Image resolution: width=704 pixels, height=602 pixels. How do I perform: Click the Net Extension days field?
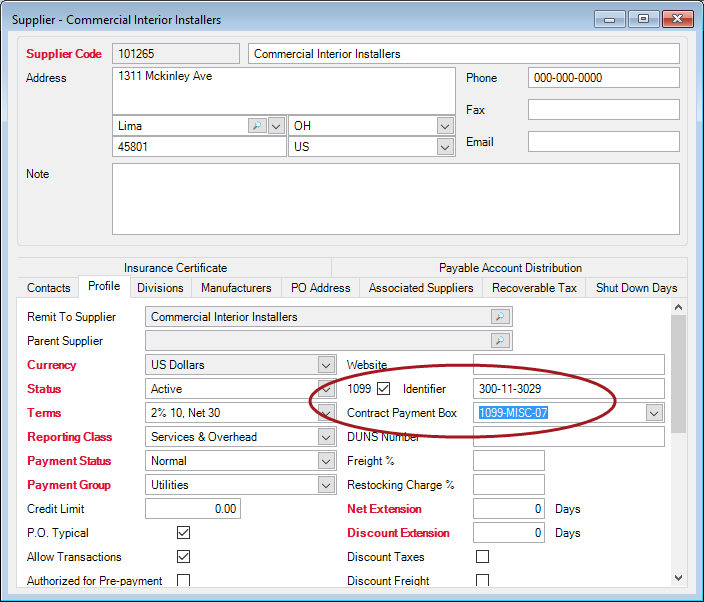(x=509, y=509)
